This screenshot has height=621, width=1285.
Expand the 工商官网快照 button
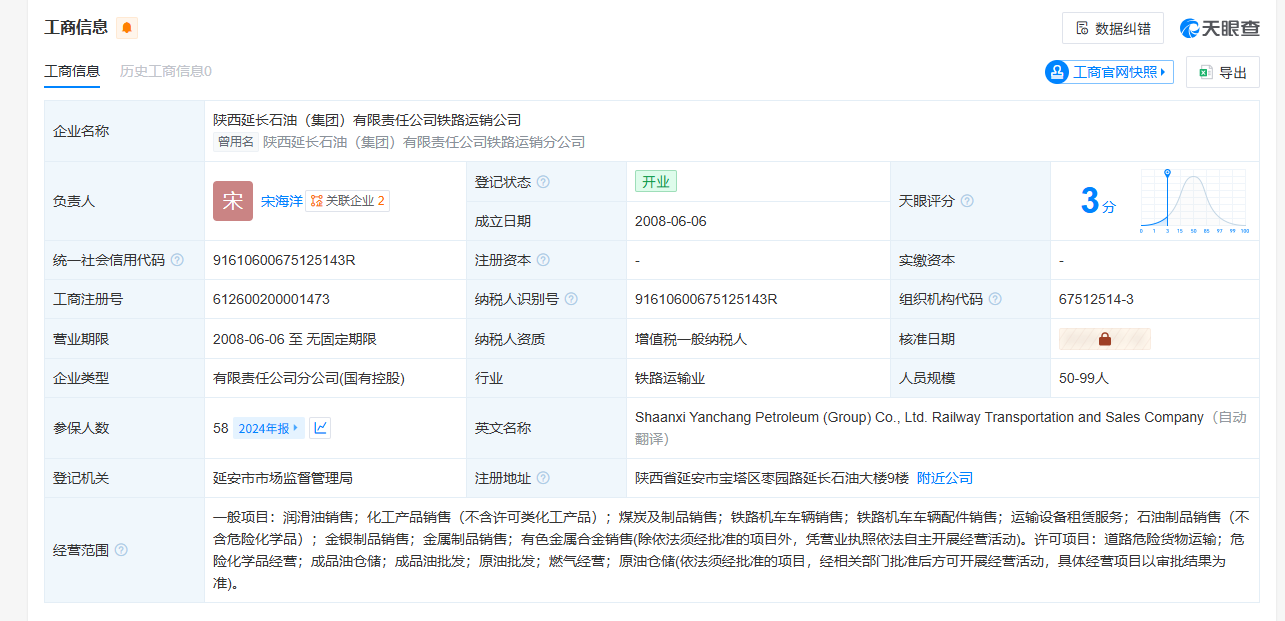pos(1109,72)
